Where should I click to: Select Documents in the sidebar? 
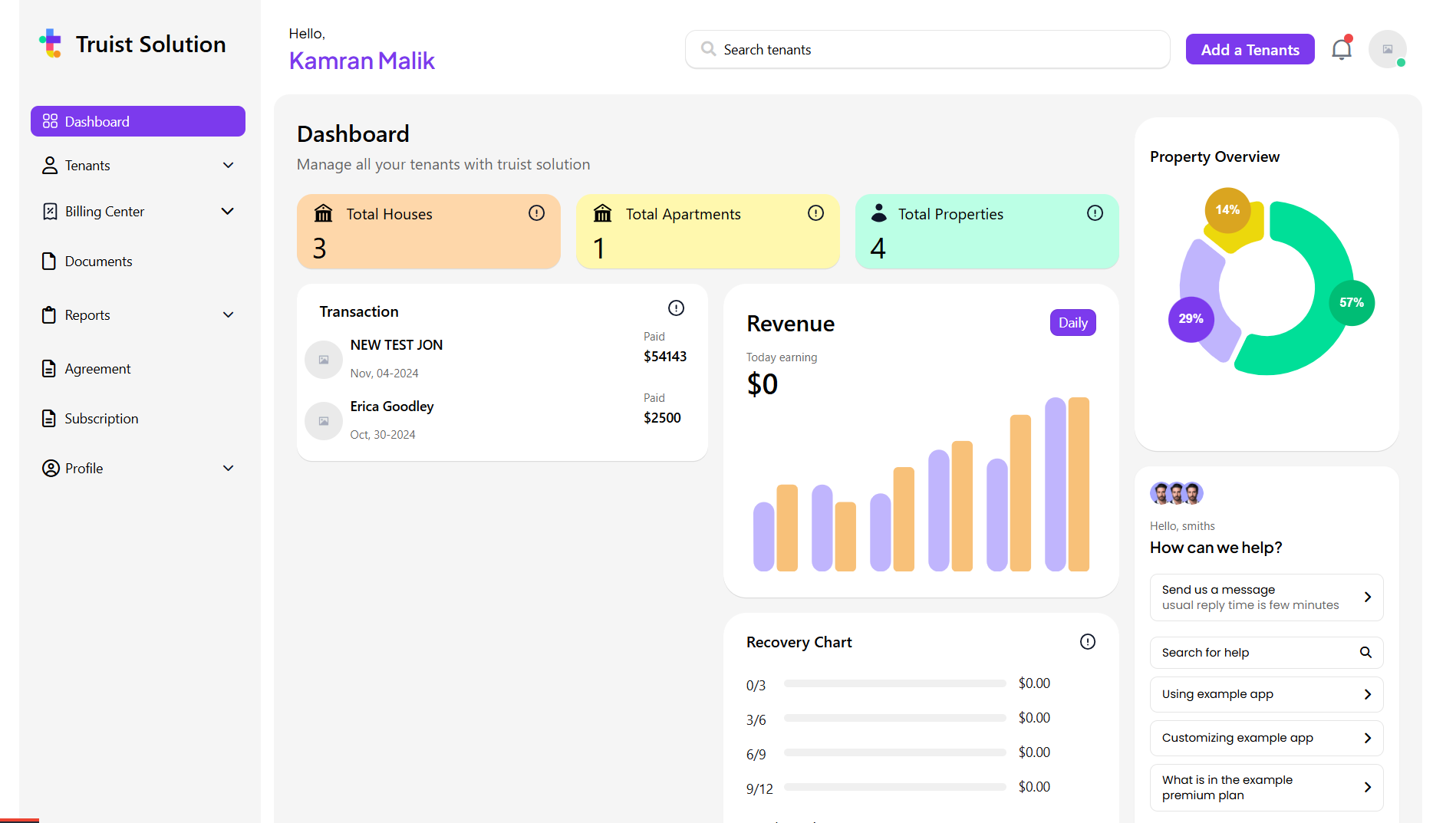(98, 262)
